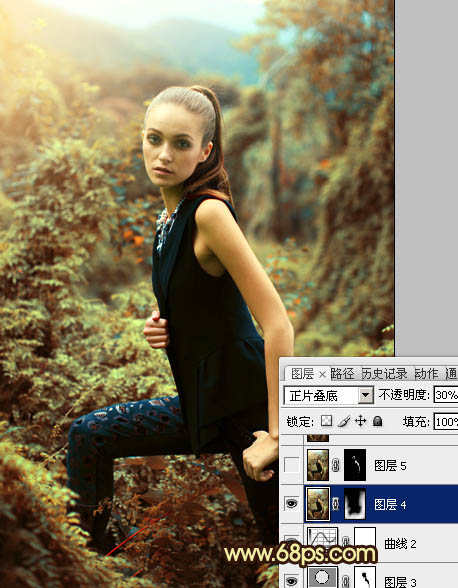Screen dimensions: 458x588
Task: Select the 图层 5 layer mask thumbnail
Action: coord(355,465)
